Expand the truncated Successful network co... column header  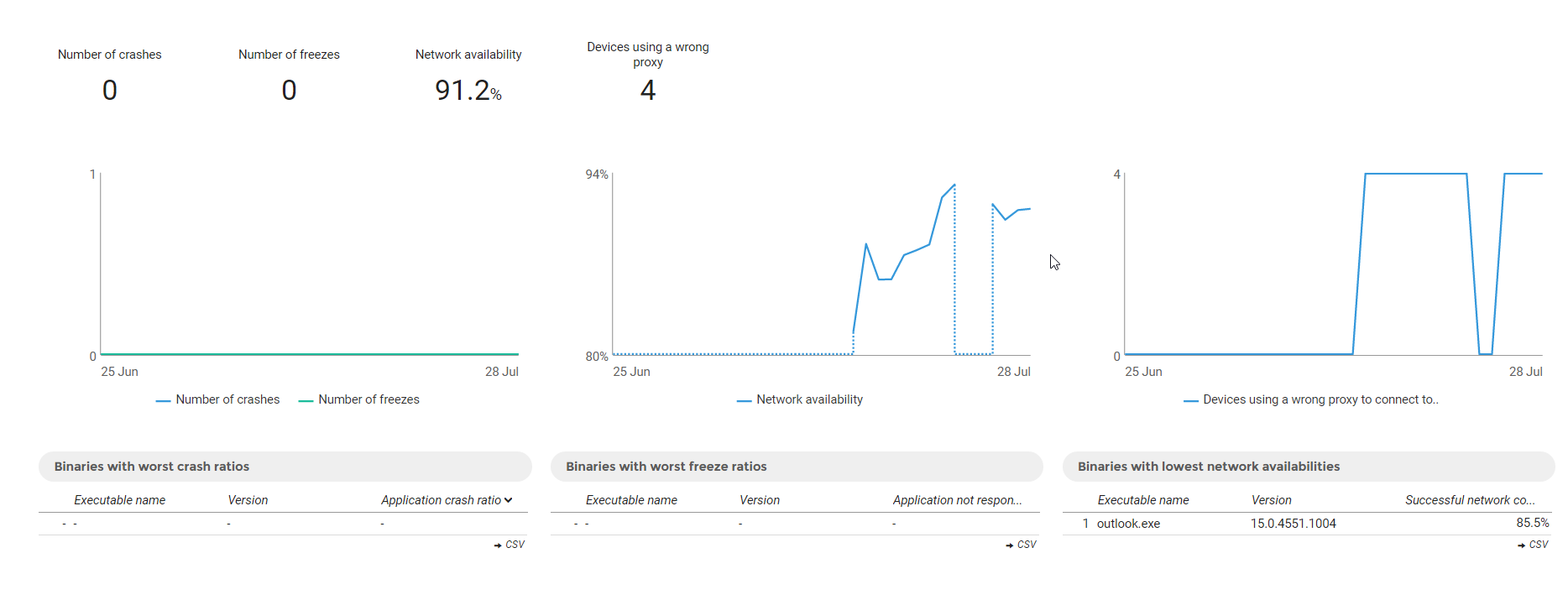[x=1470, y=499]
